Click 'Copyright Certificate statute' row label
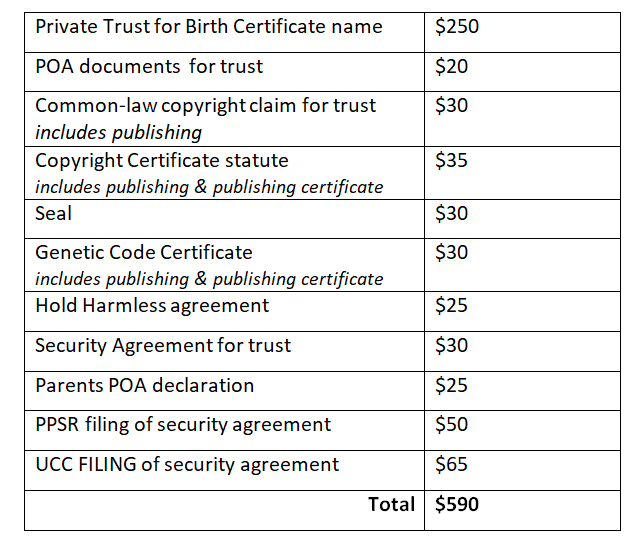 tap(161, 160)
